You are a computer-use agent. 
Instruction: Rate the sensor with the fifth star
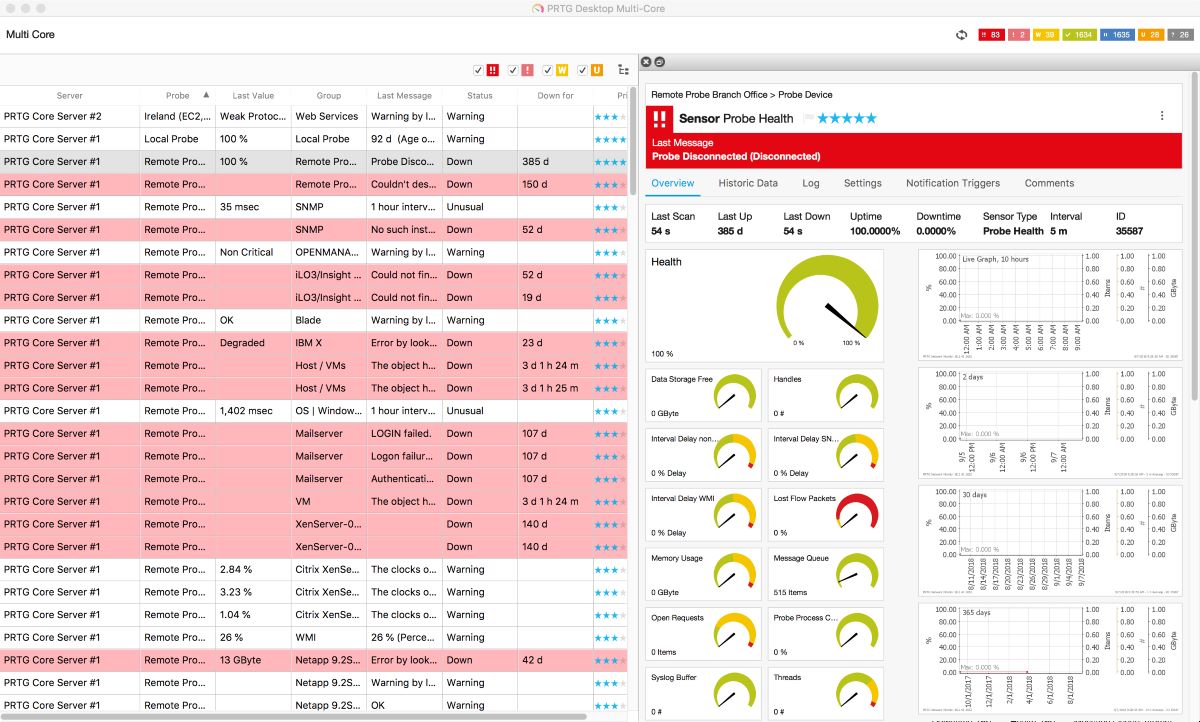870,117
